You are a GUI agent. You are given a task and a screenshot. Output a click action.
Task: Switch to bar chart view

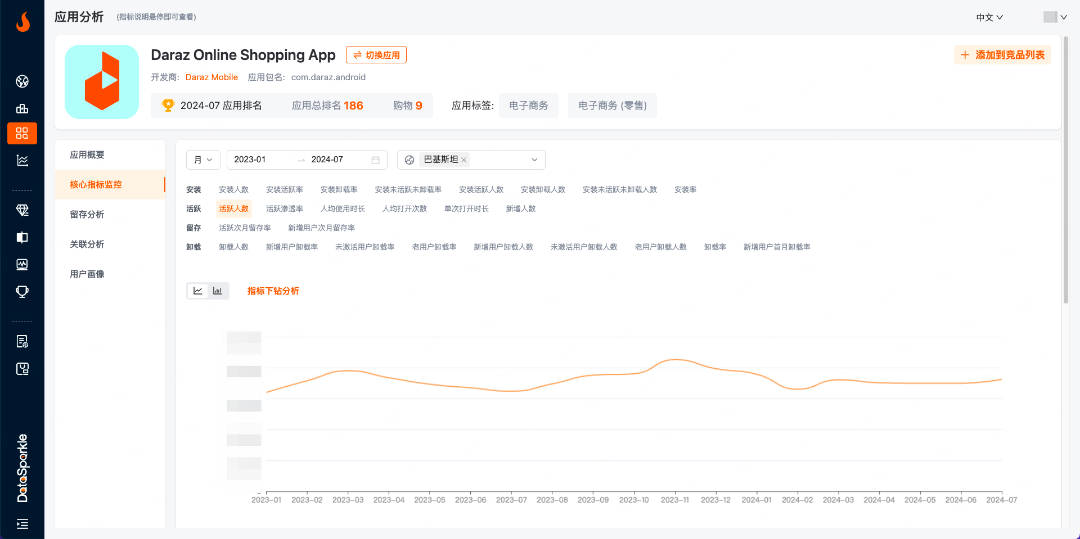(218, 291)
